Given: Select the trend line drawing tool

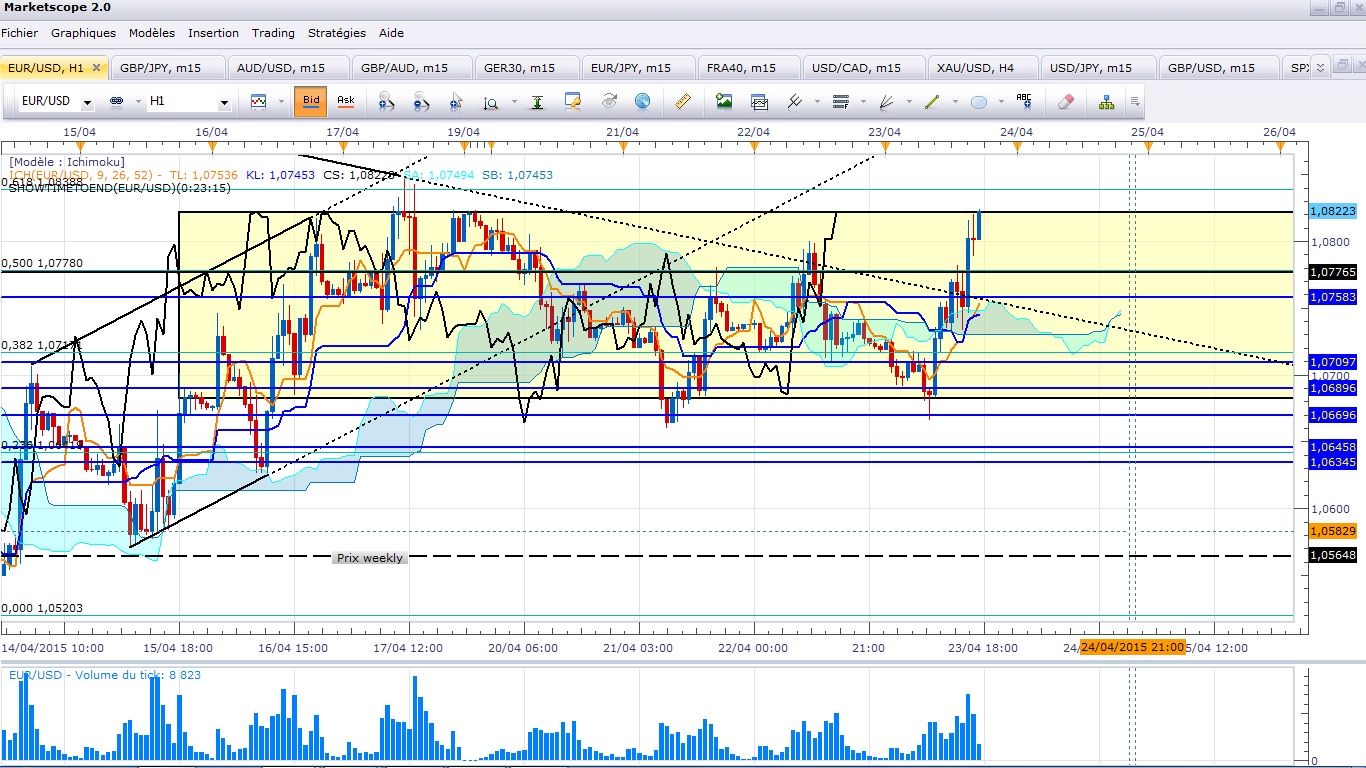Looking at the screenshot, I should point(932,102).
